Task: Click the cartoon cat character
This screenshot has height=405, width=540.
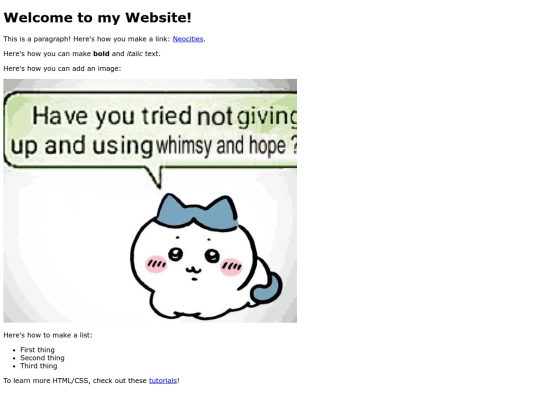Action: coord(206,257)
